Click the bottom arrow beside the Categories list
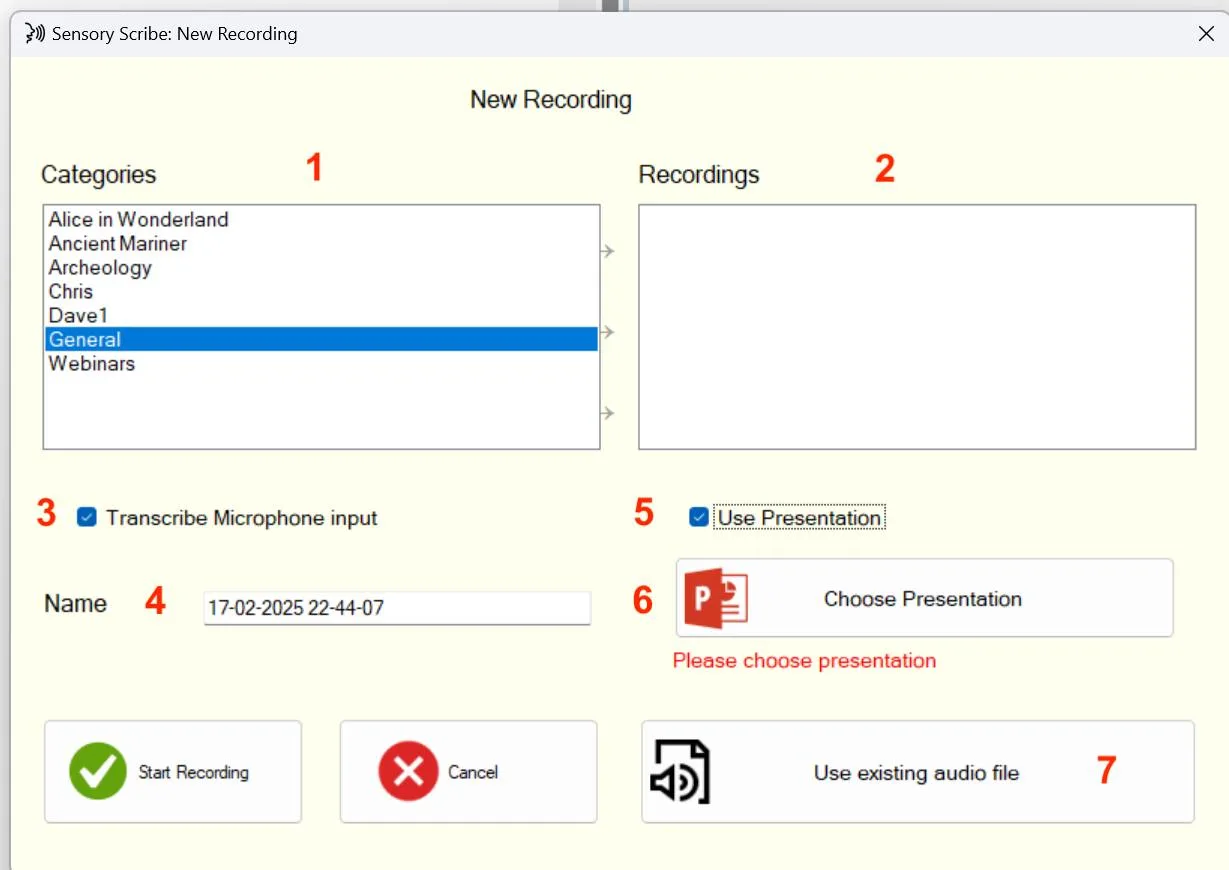The height and width of the screenshot is (870, 1229). pyautogui.click(x=608, y=412)
